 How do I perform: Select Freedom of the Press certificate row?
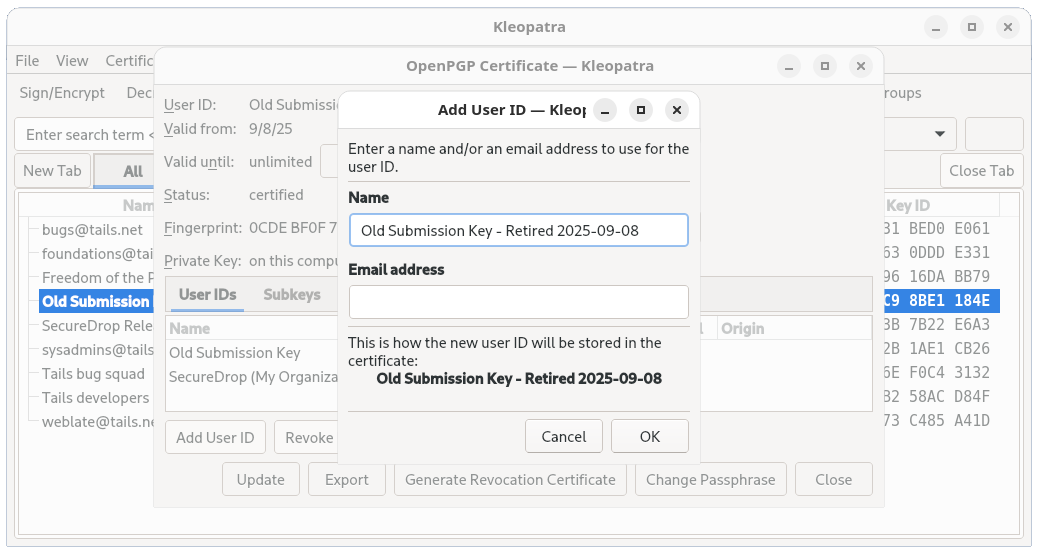tap(97, 277)
